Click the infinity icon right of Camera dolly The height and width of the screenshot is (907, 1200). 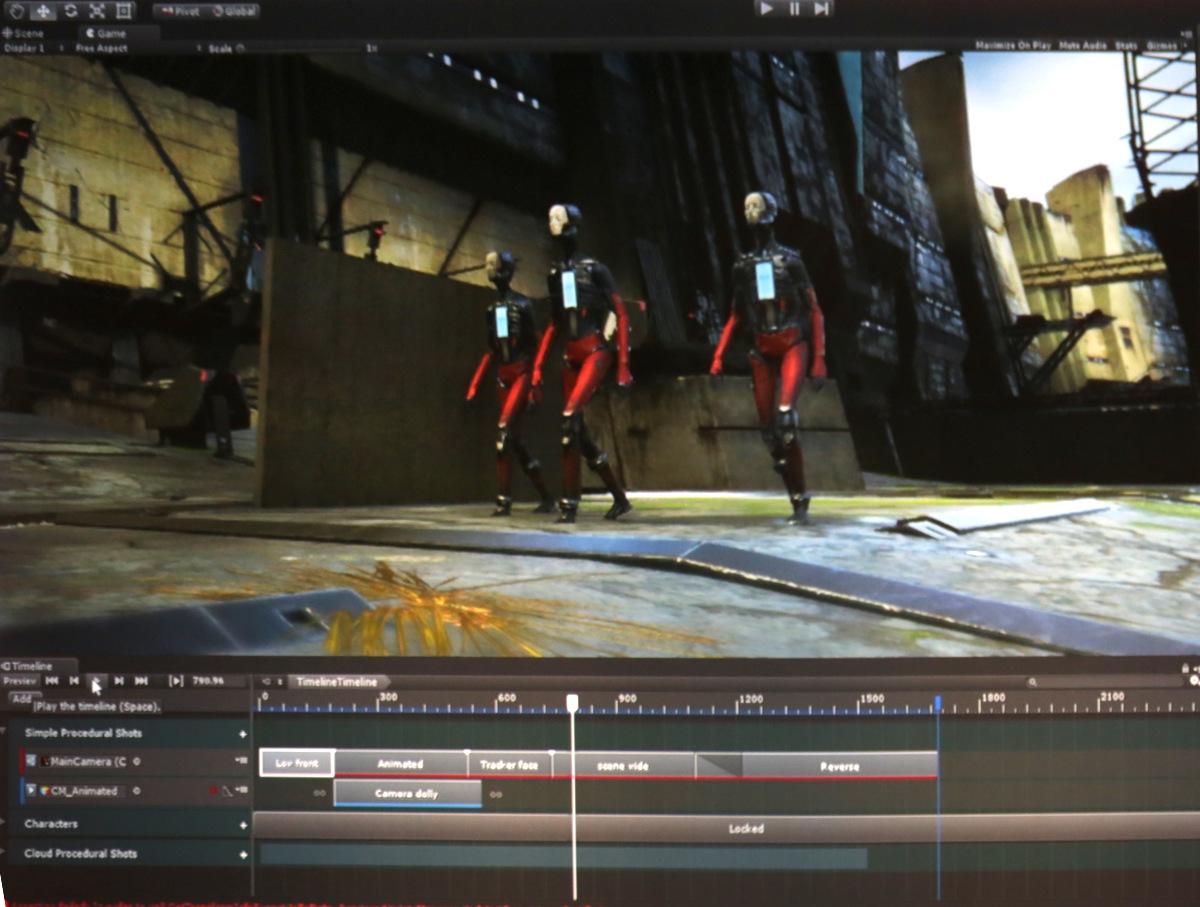[496, 795]
